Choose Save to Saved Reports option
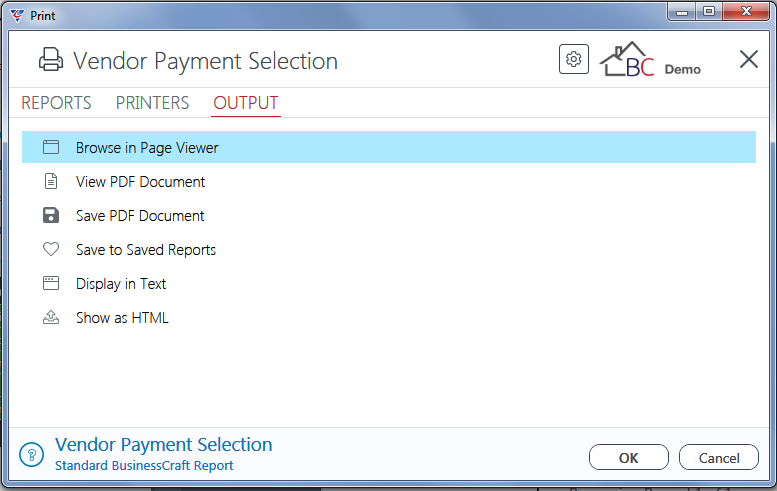The height and width of the screenshot is (491, 777). [x=389, y=249]
